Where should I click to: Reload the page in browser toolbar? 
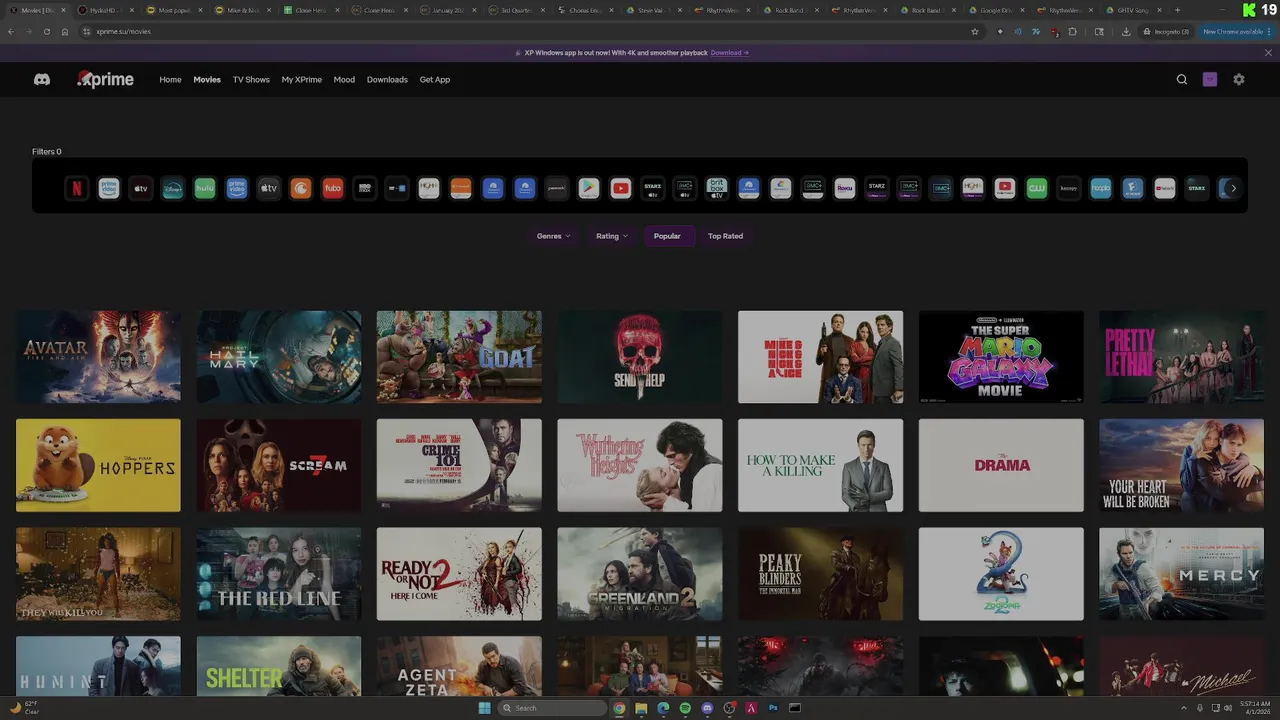tap(46, 31)
